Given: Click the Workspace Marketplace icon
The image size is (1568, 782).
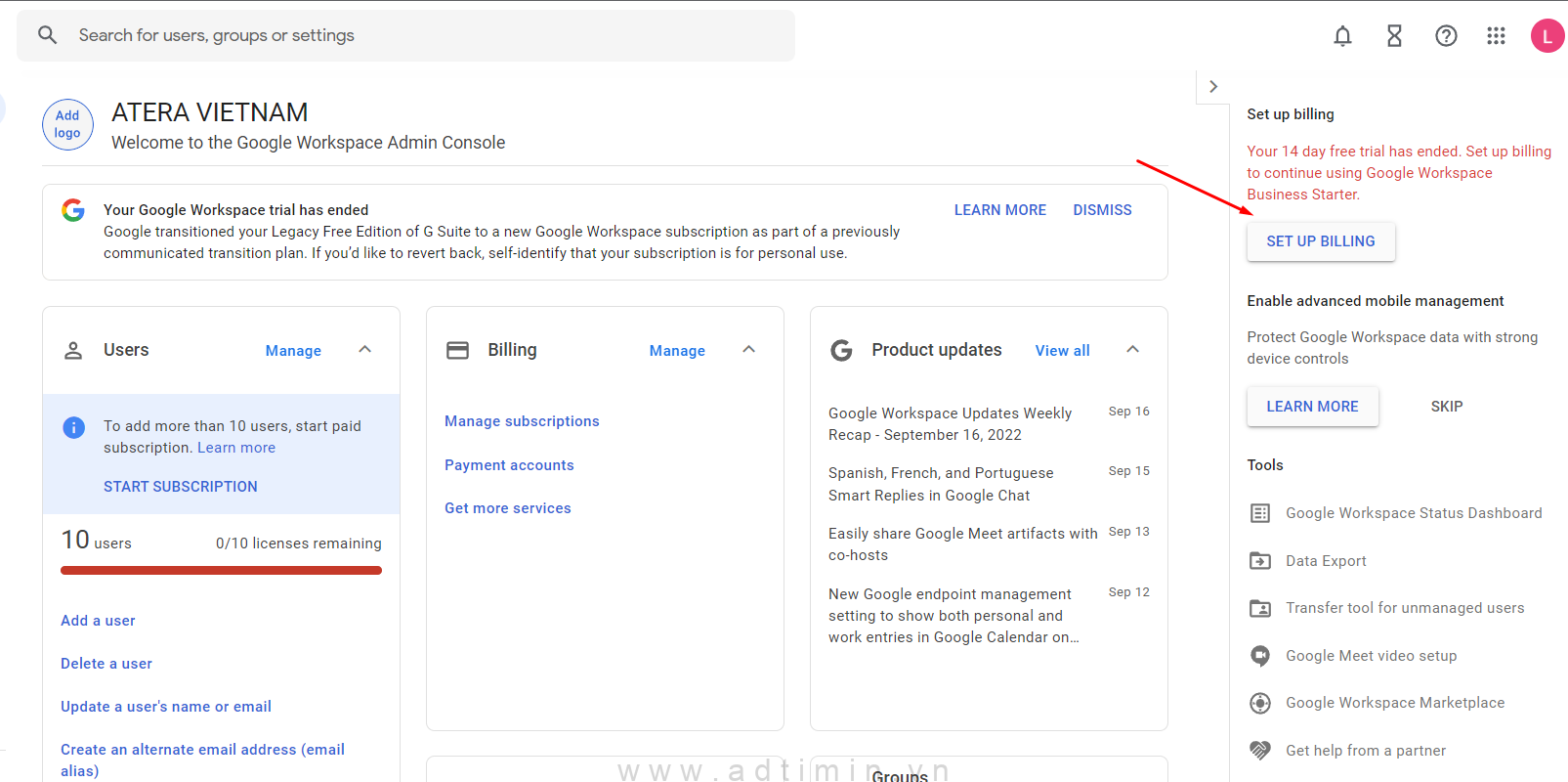Looking at the screenshot, I should coord(1260,703).
